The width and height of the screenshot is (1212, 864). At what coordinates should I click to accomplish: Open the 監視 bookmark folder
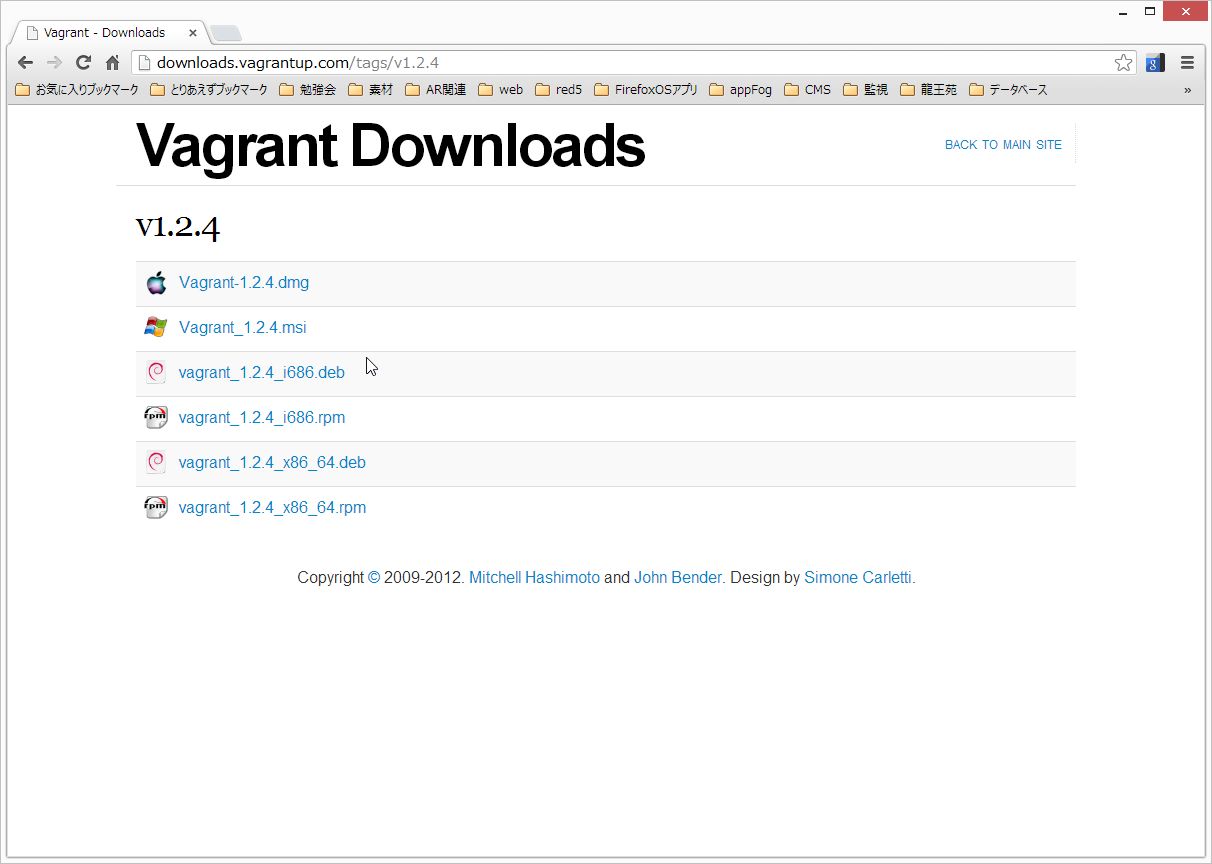click(865, 90)
